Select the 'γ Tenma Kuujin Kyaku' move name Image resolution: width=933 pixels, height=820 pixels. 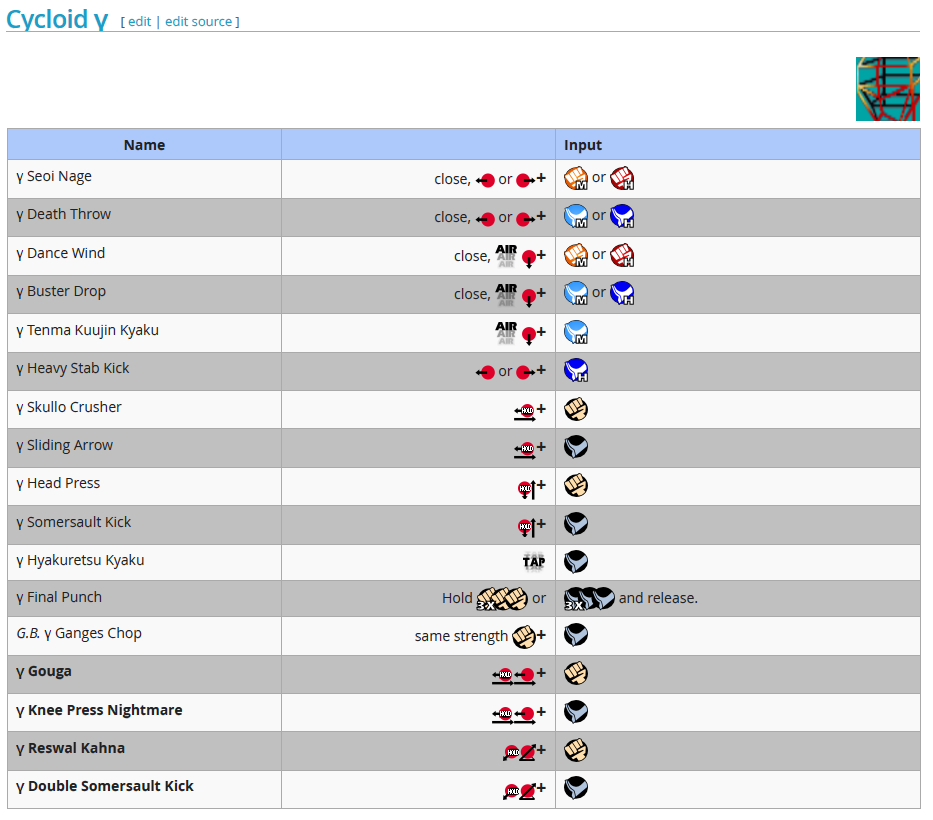[87, 330]
